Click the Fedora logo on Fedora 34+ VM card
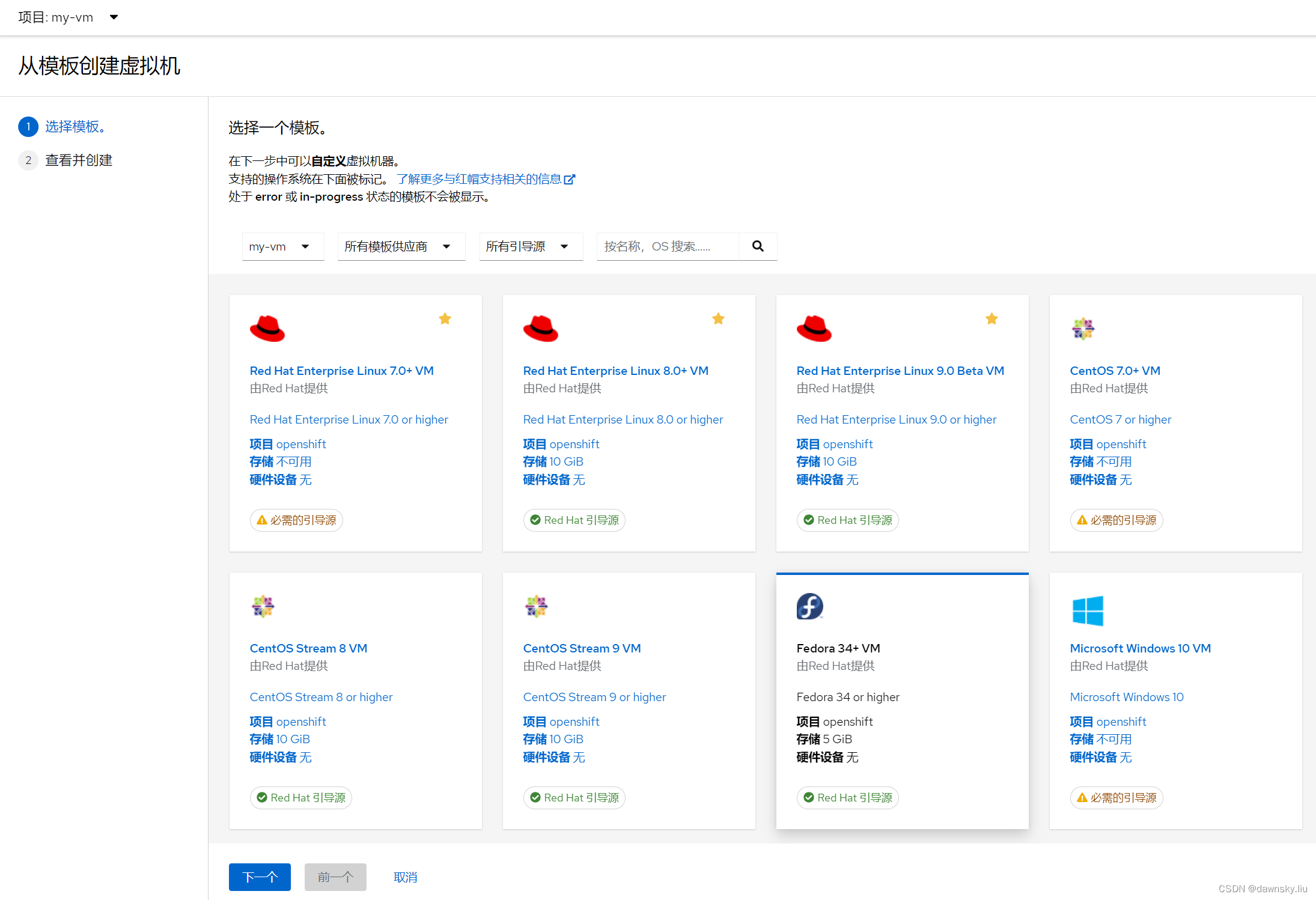 (x=809, y=606)
